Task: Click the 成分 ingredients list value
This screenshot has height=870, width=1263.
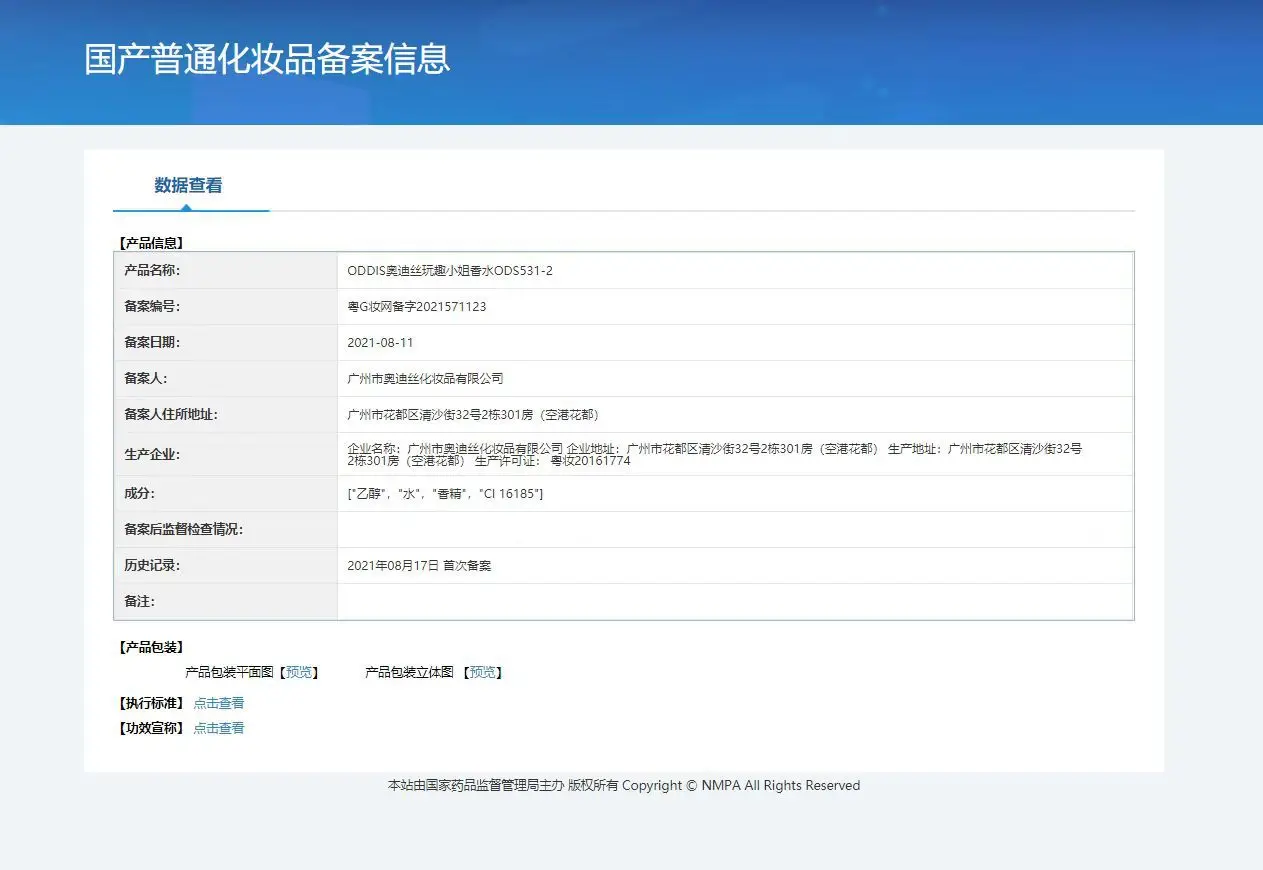Action: coord(445,494)
